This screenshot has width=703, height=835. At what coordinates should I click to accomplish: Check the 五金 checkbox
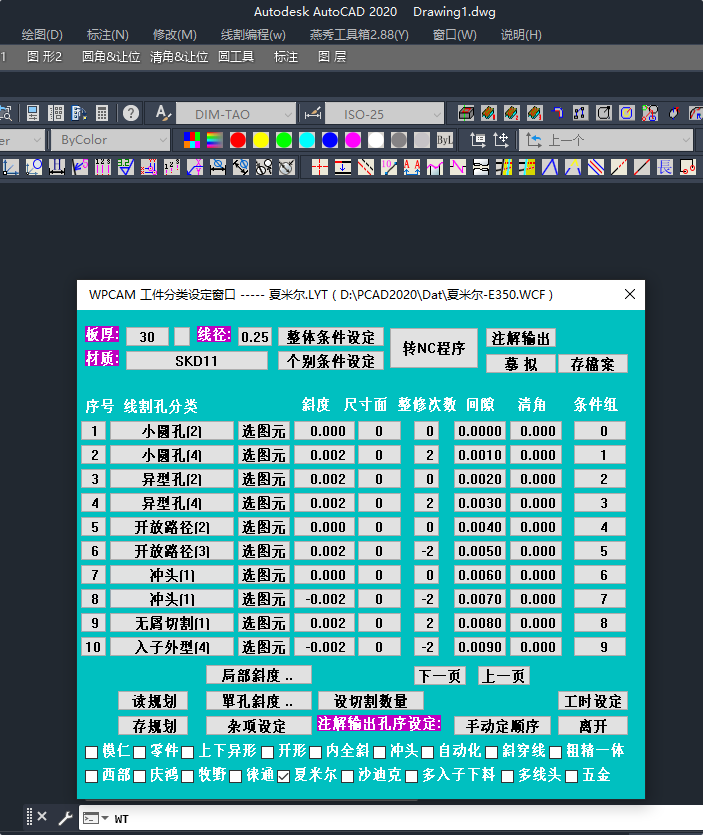coord(571,776)
